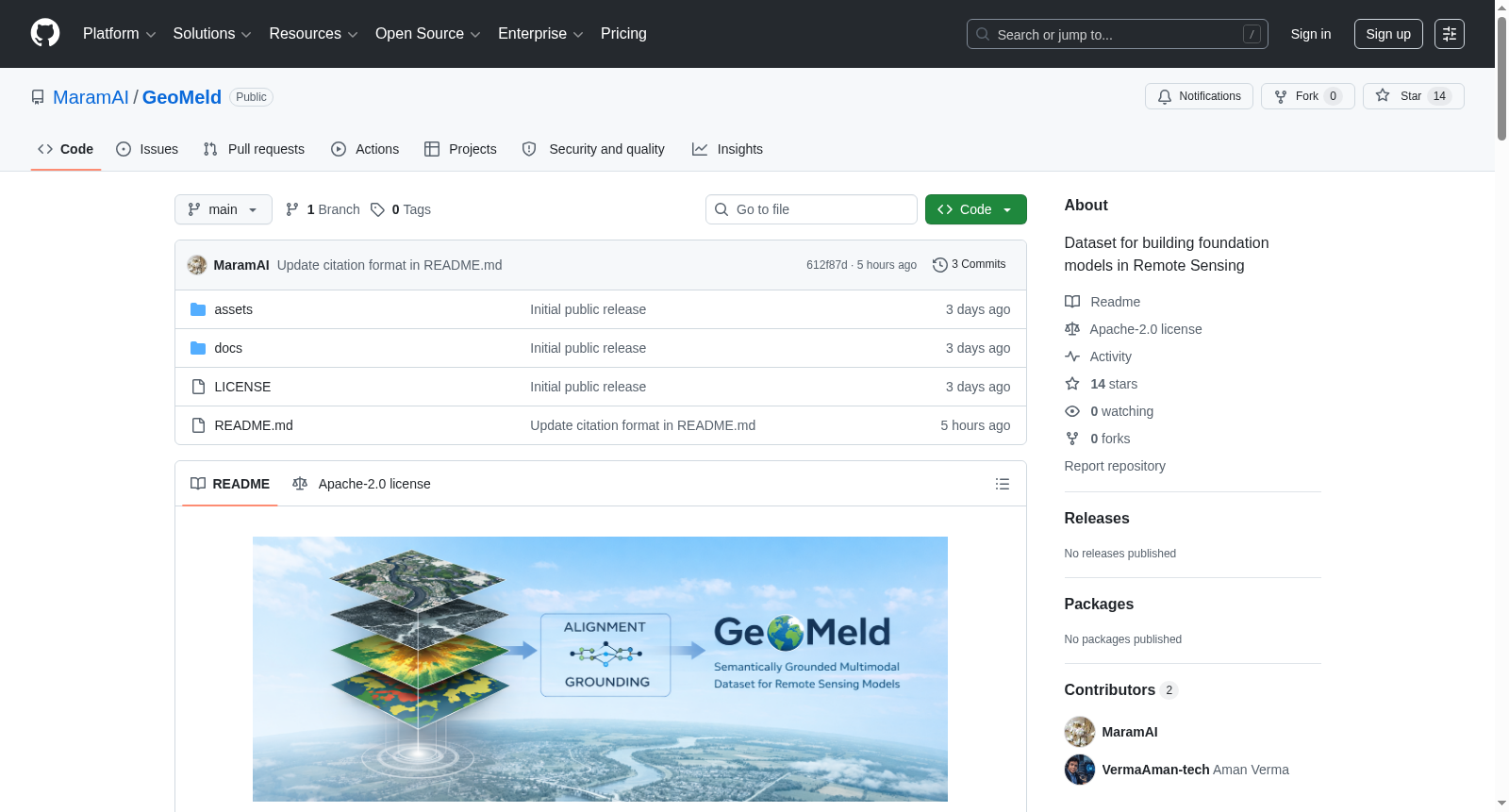This screenshot has height=812, width=1509.
Task: Open the Open Source dropdown
Action: (x=428, y=34)
